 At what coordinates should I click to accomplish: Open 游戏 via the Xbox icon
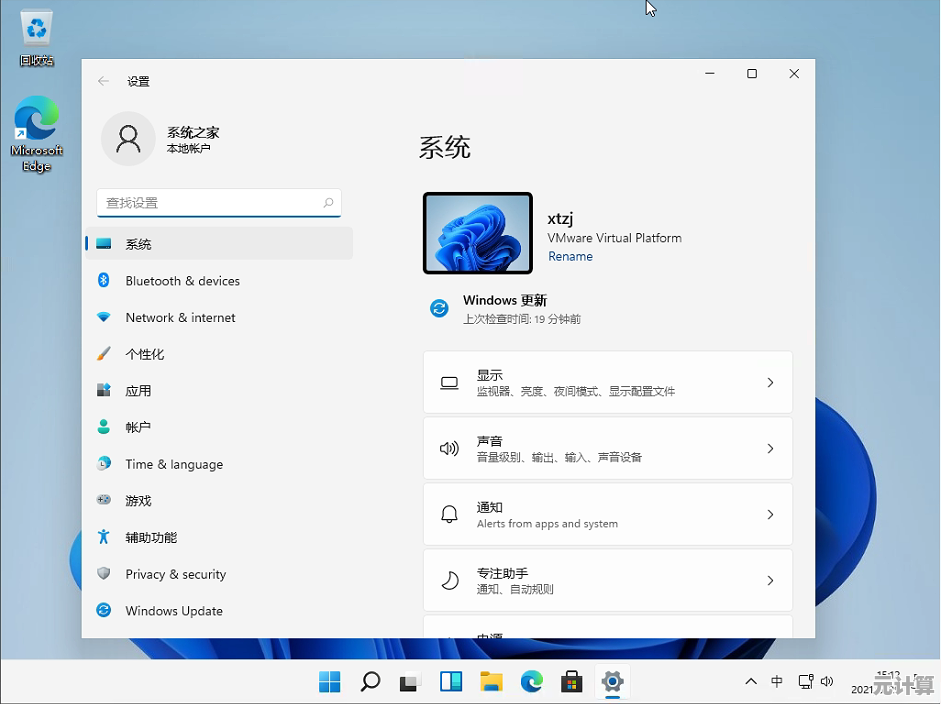(x=104, y=500)
